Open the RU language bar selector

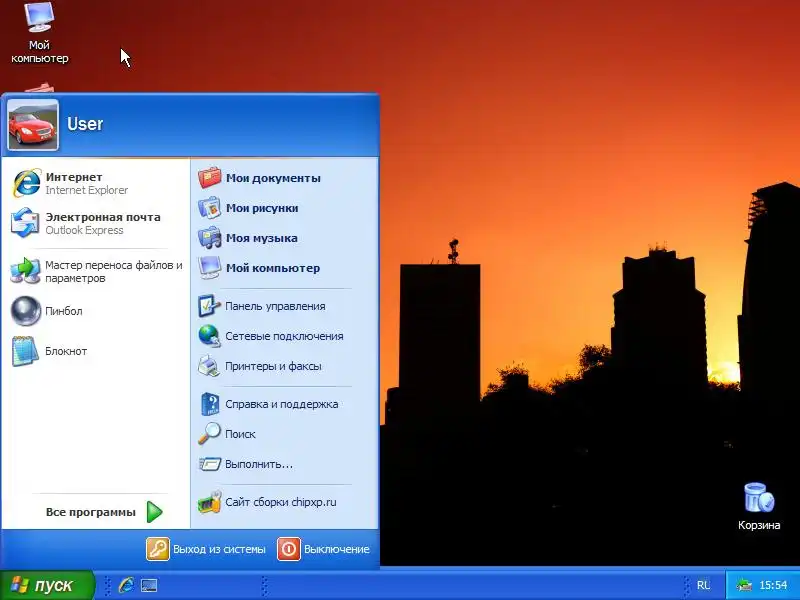point(704,585)
